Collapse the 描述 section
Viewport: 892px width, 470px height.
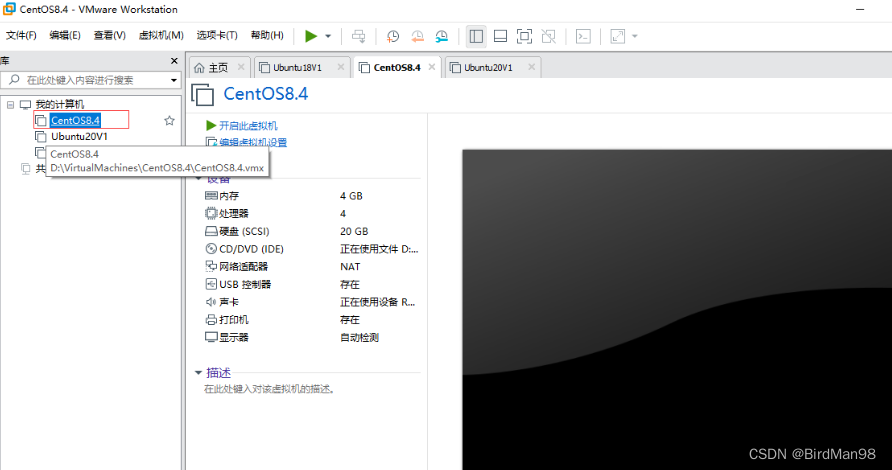pos(198,373)
